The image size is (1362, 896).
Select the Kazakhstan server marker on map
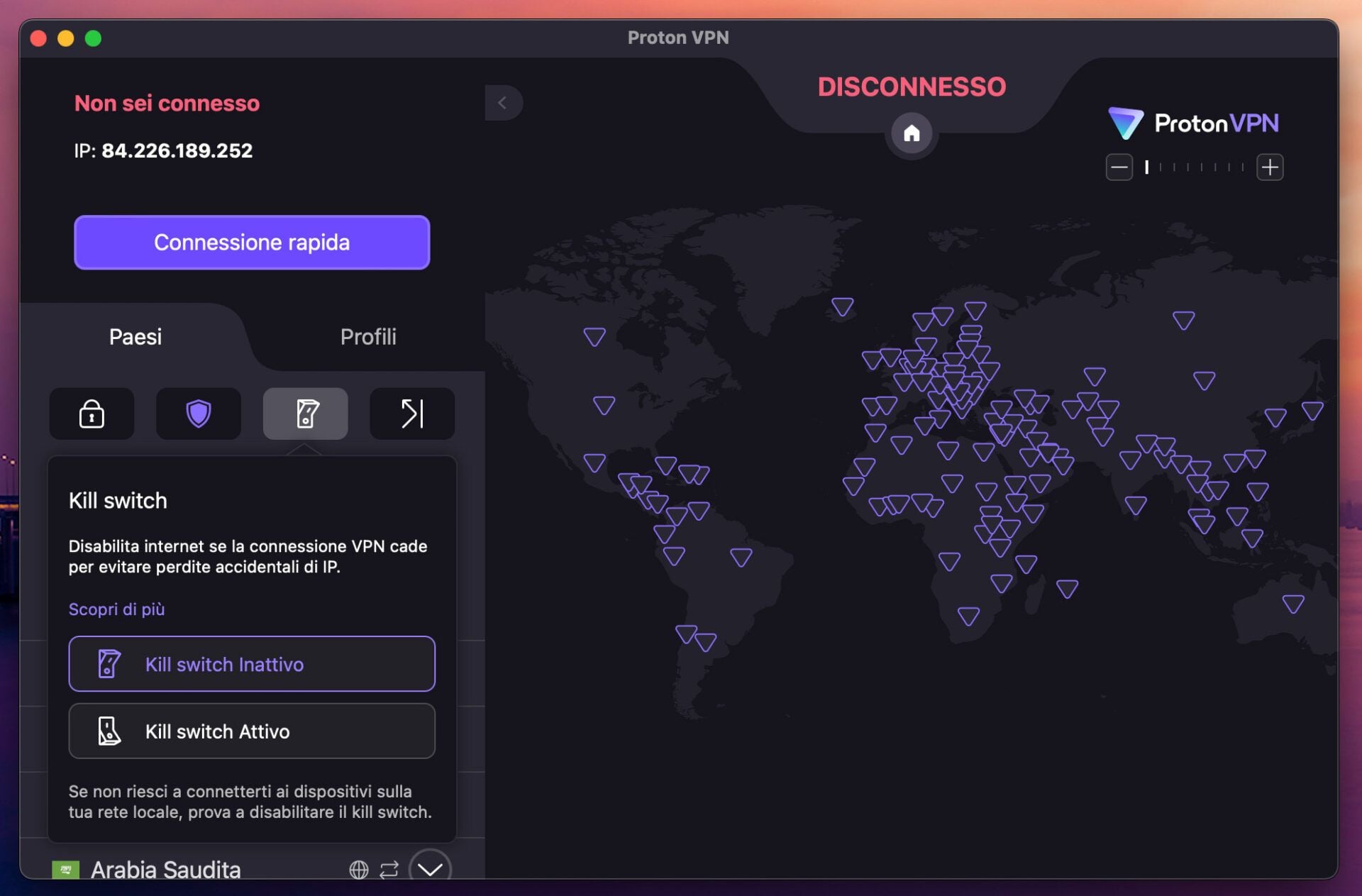point(1095,376)
